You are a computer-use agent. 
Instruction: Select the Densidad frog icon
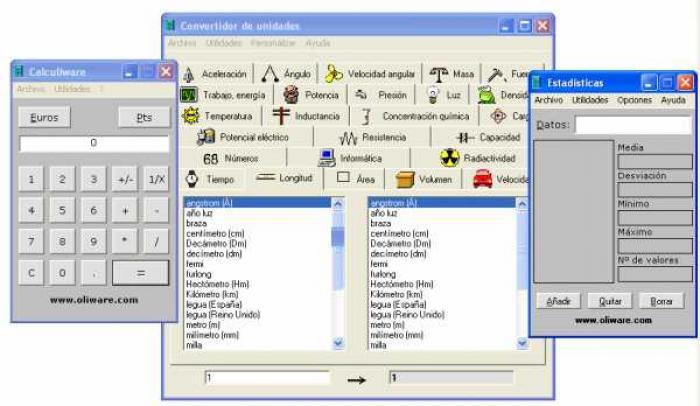486,95
